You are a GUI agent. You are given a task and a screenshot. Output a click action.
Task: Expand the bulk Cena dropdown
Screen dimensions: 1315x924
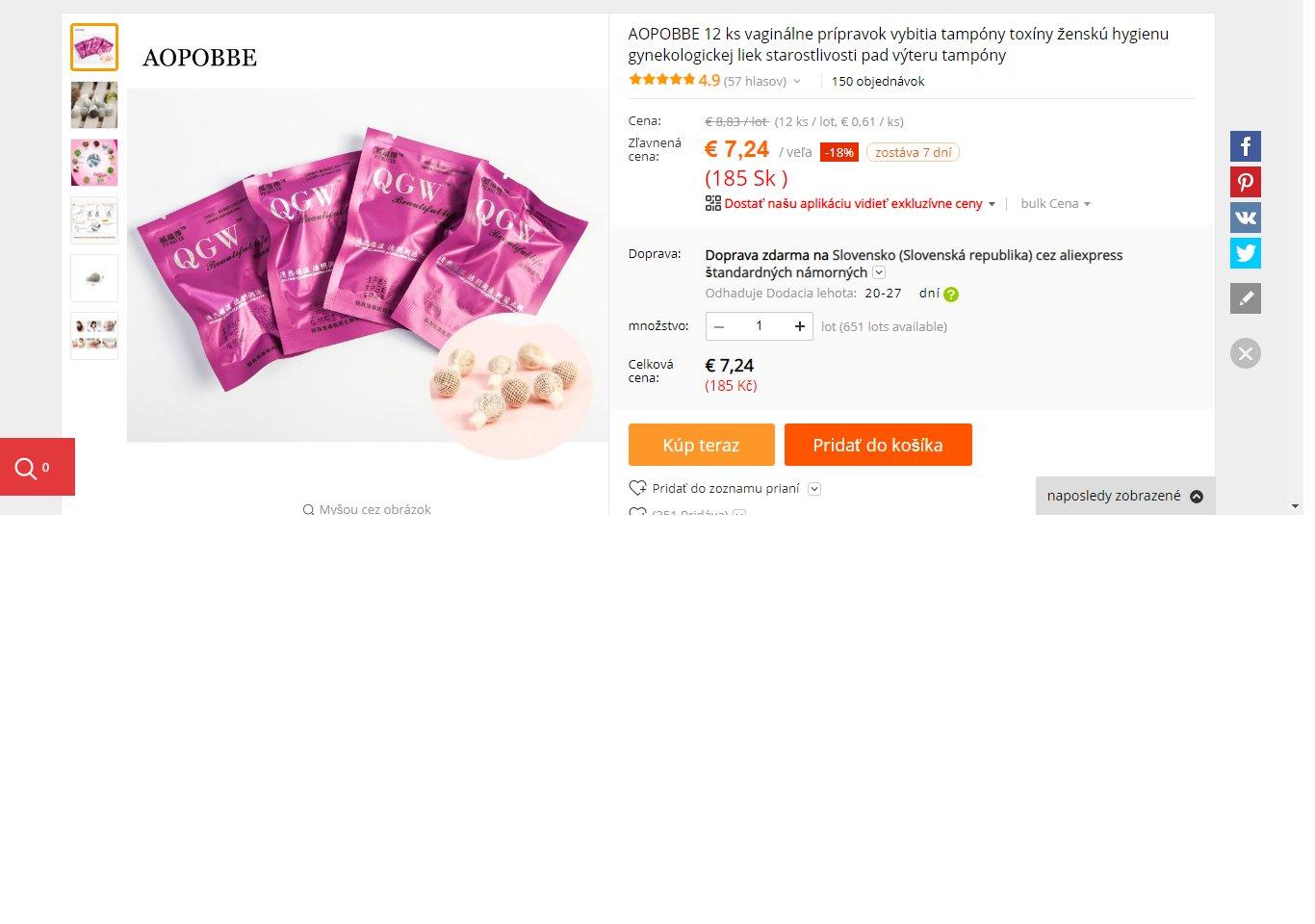point(1056,204)
